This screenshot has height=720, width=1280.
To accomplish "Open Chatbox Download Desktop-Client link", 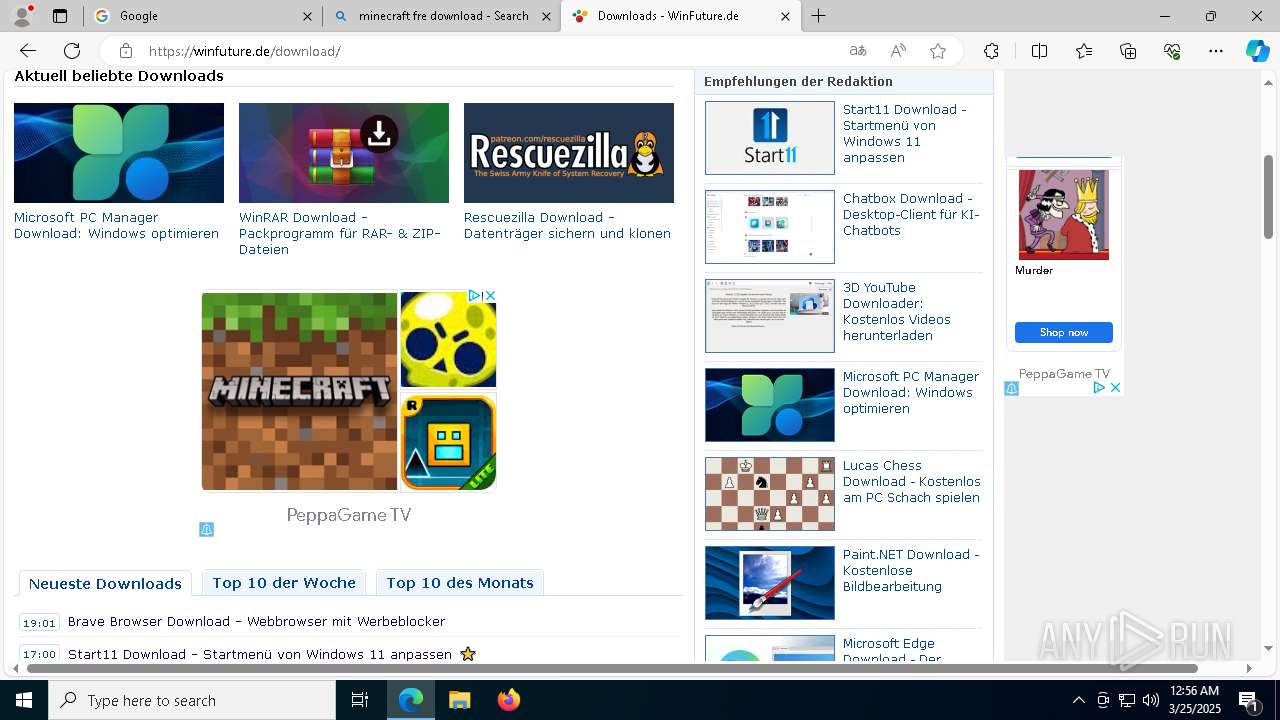I will click(911, 214).
